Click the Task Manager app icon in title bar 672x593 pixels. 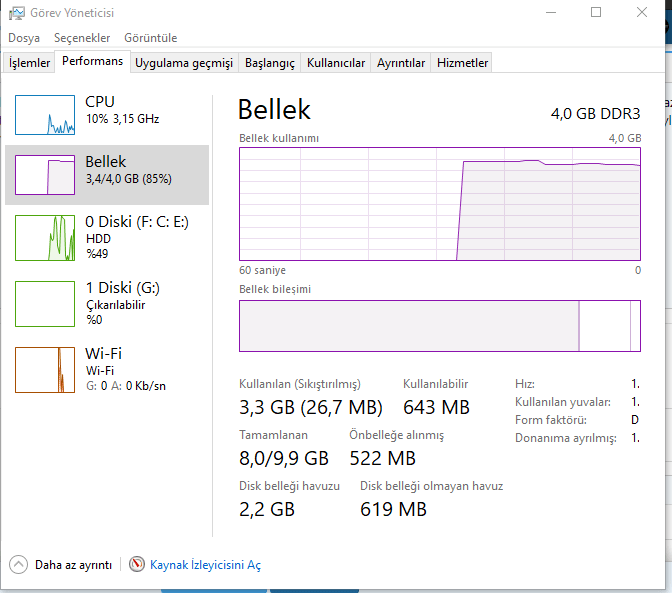point(17,13)
